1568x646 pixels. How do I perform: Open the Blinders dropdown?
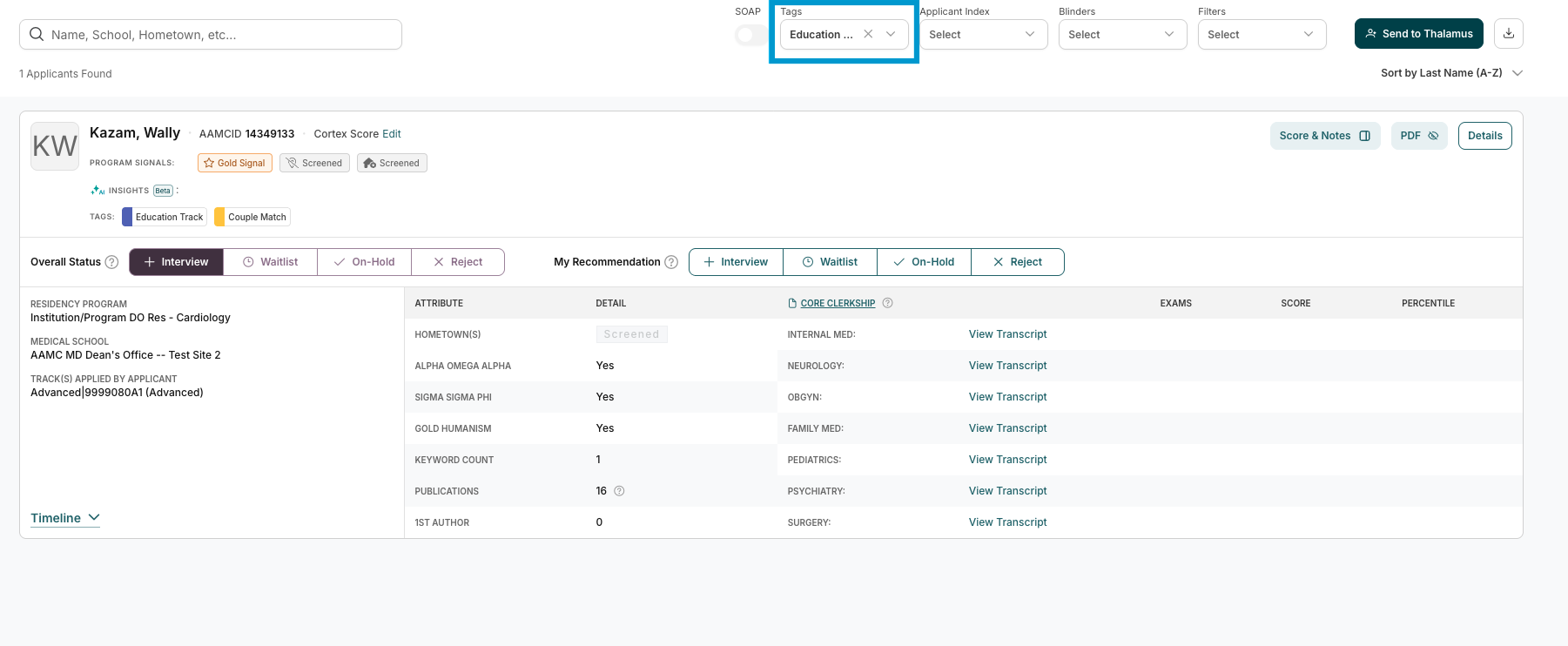coord(1123,35)
